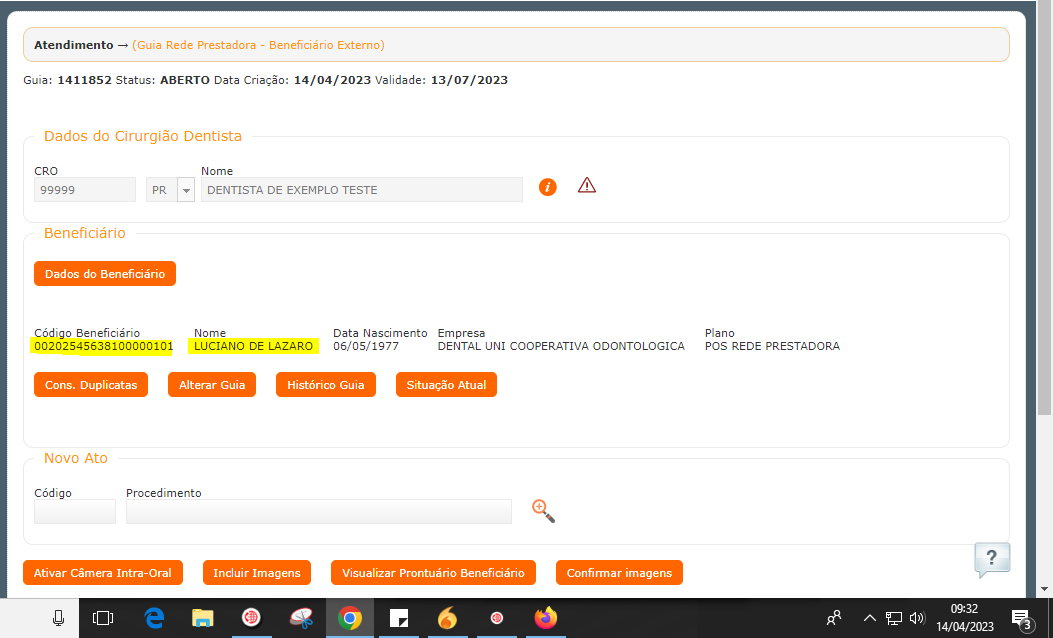Click the plan POS REDE PRESTADORA

pyautogui.click(x=772, y=346)
